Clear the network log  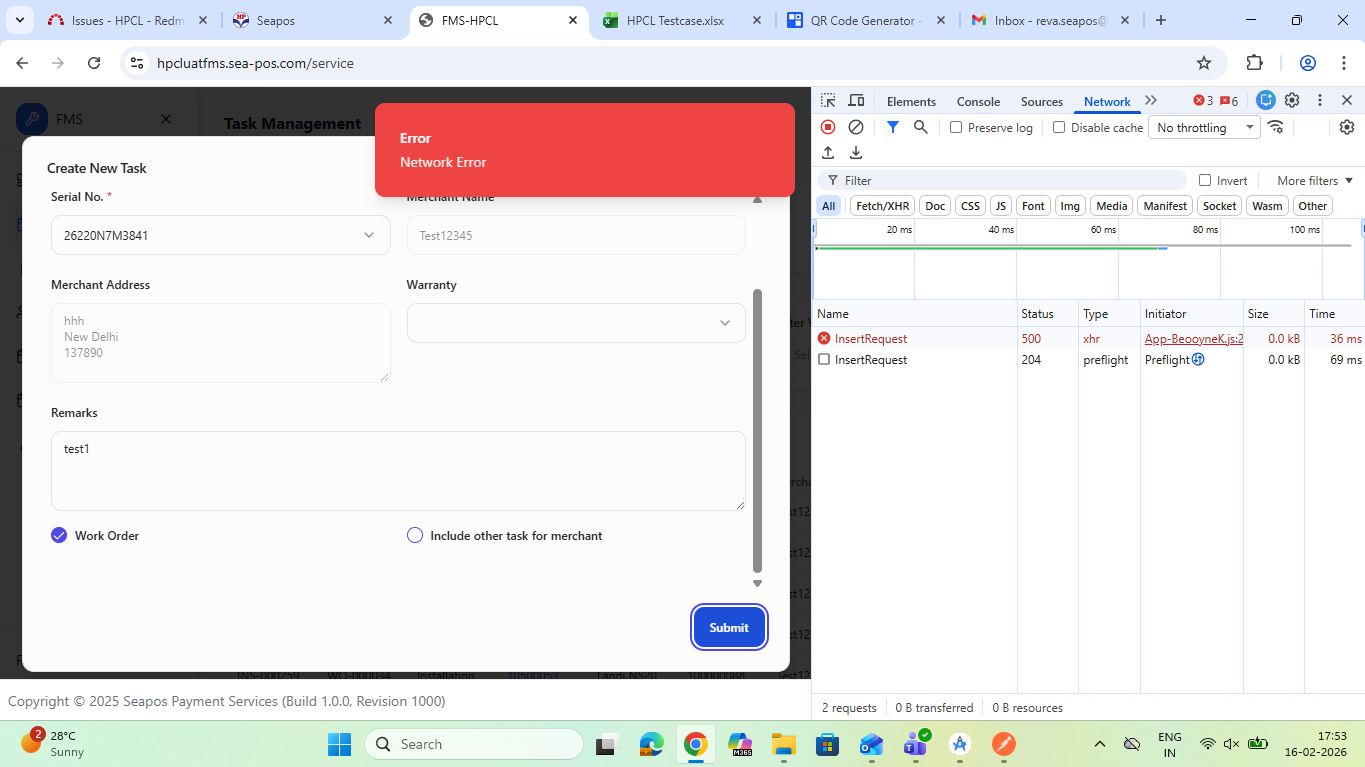[856, 127]
